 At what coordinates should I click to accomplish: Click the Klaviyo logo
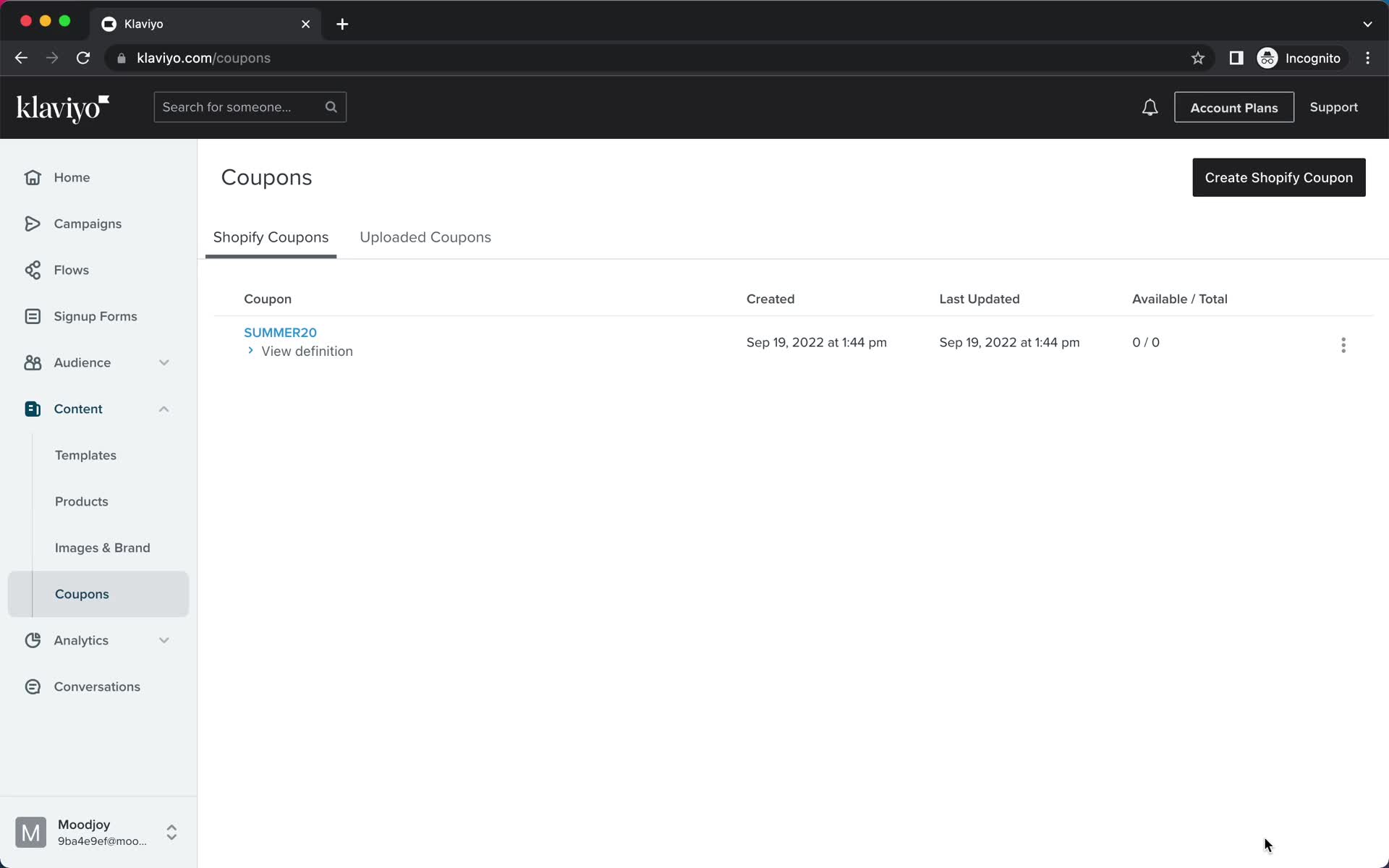(x=63, y=109)
